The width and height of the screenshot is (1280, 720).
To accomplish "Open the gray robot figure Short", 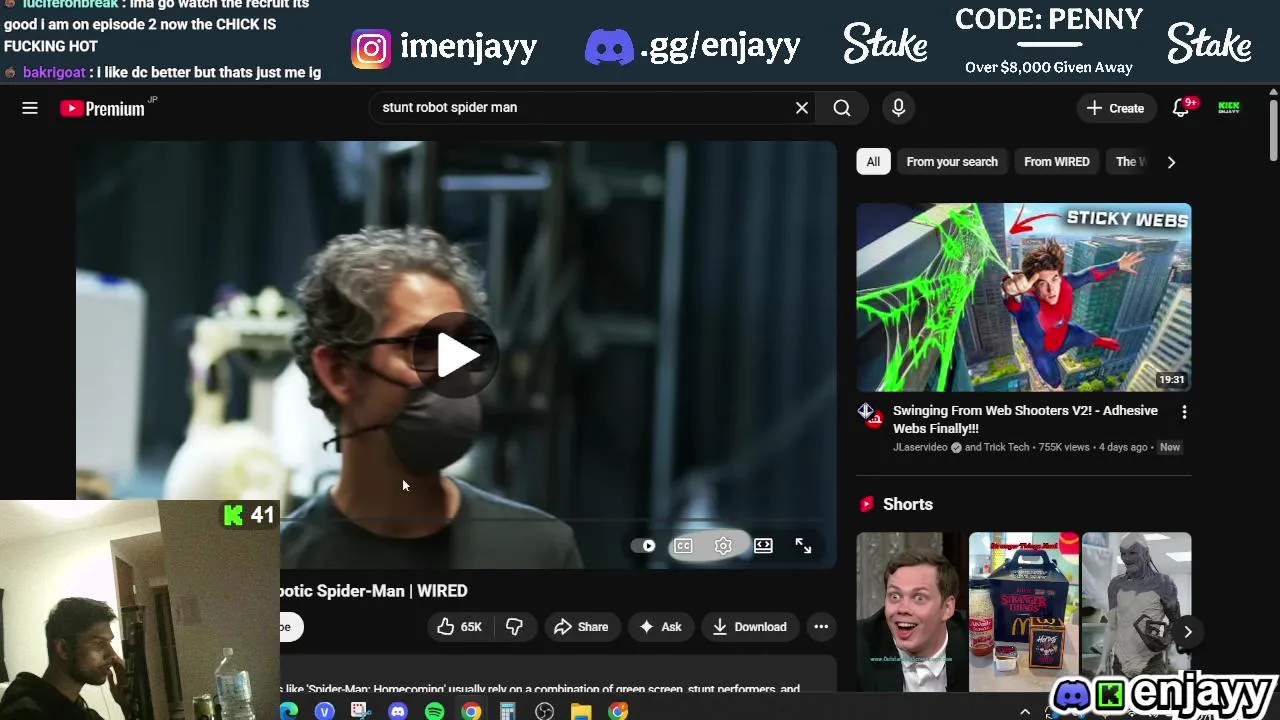I will click(x=1137, y=612).
